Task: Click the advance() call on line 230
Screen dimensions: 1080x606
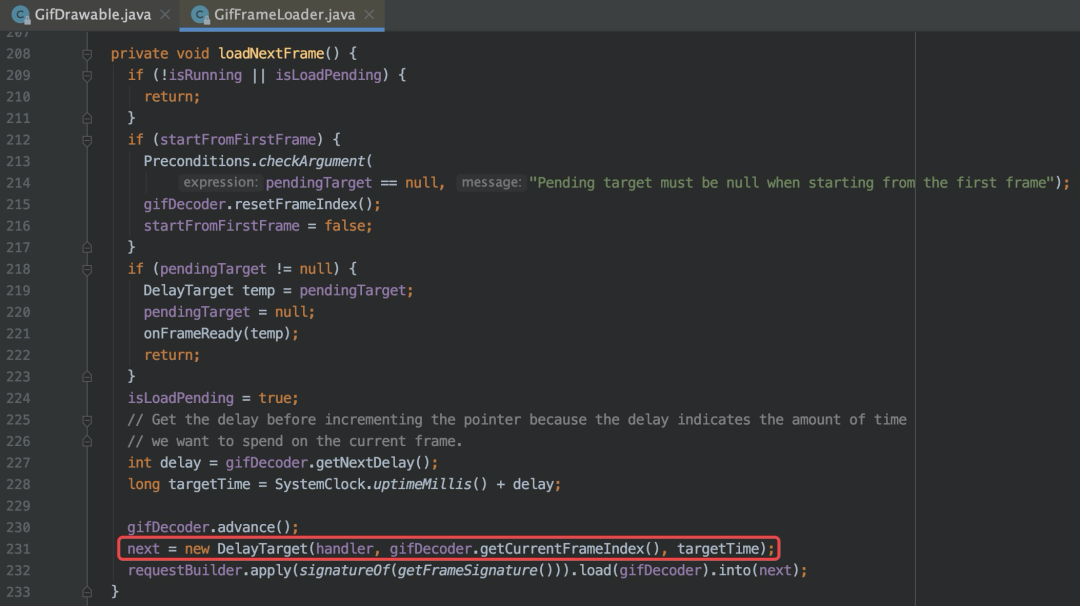Action: (x=253, y=527)
